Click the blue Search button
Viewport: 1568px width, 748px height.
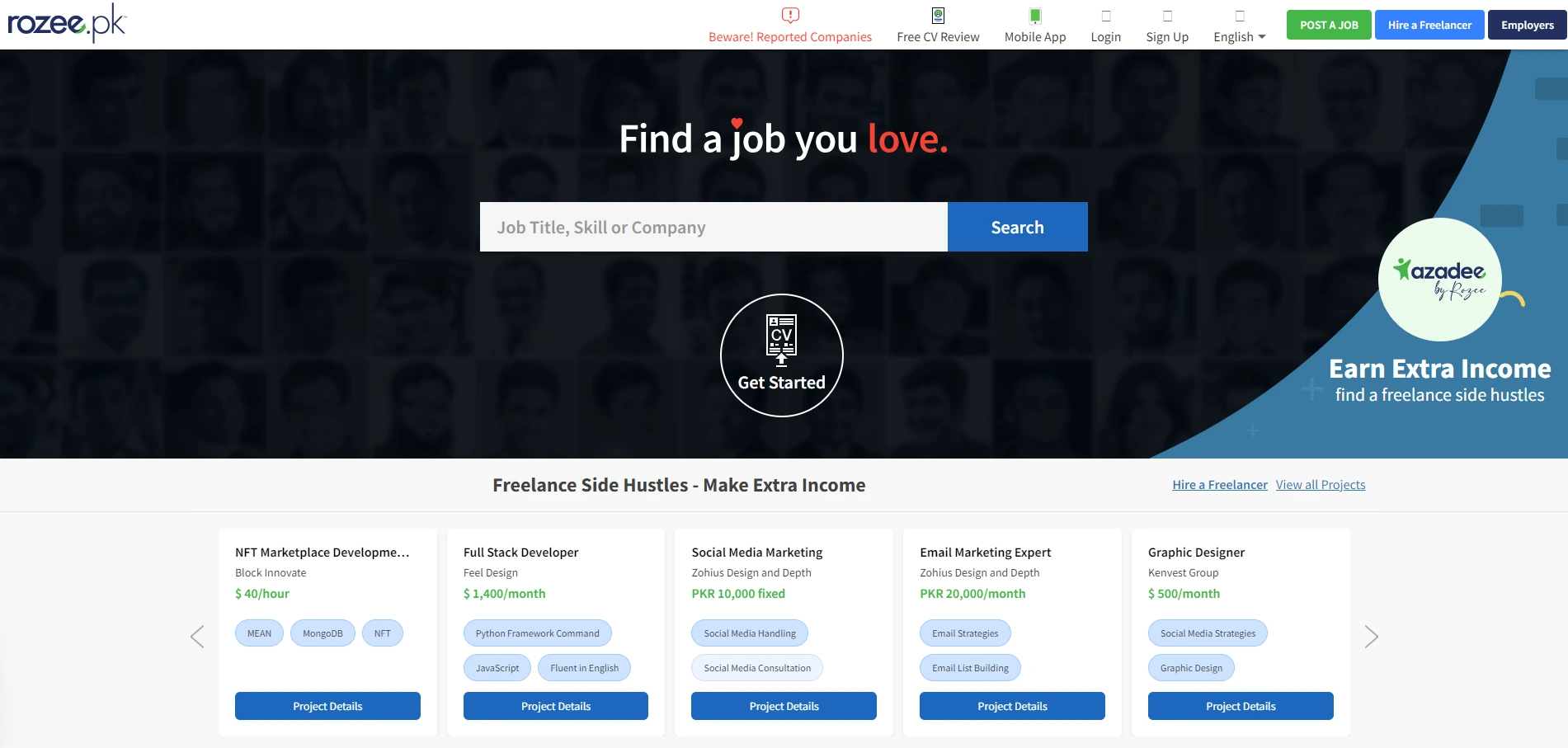[1018, 227]
